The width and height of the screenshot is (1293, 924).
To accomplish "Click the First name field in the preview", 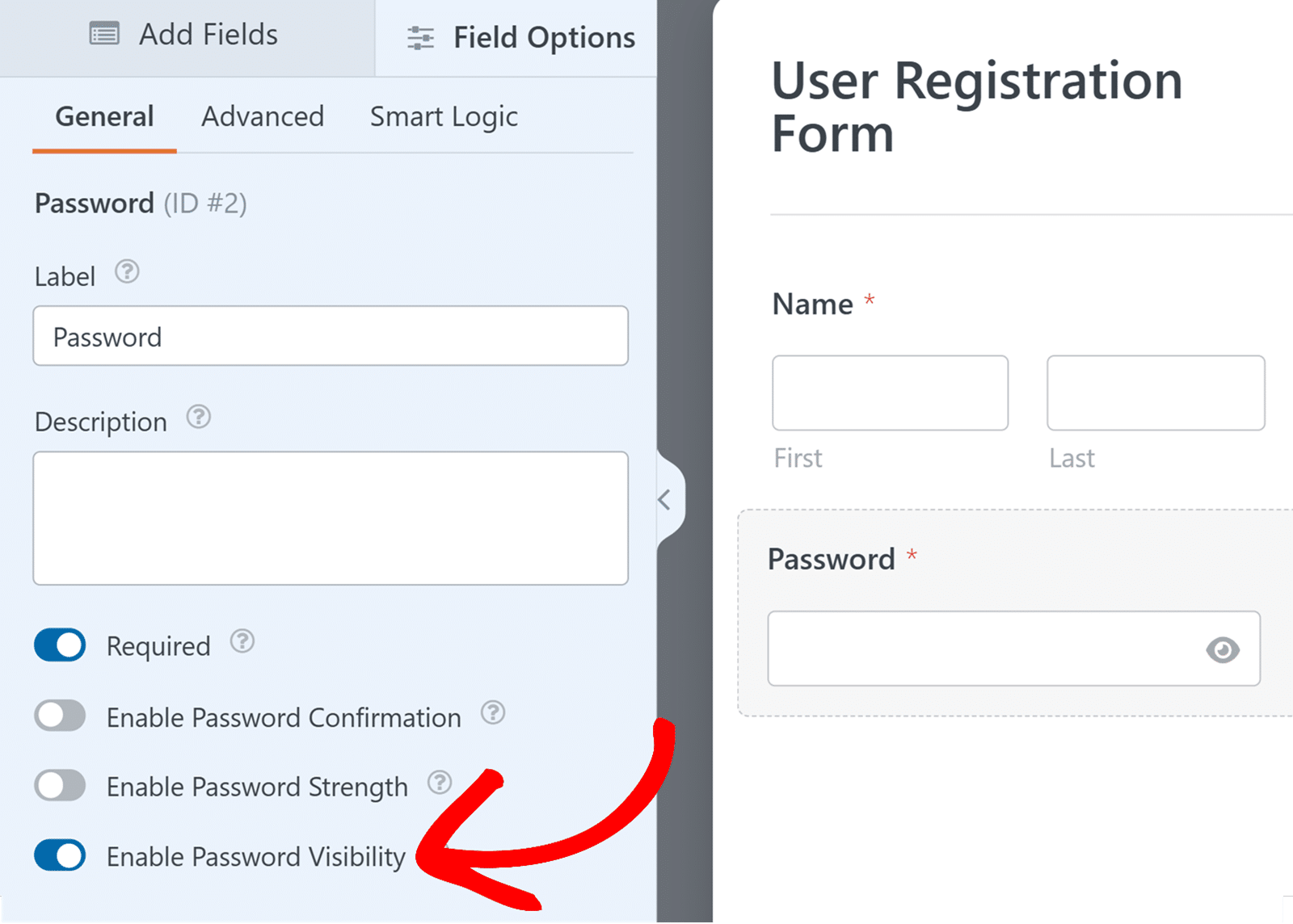I will click(889, 393).
